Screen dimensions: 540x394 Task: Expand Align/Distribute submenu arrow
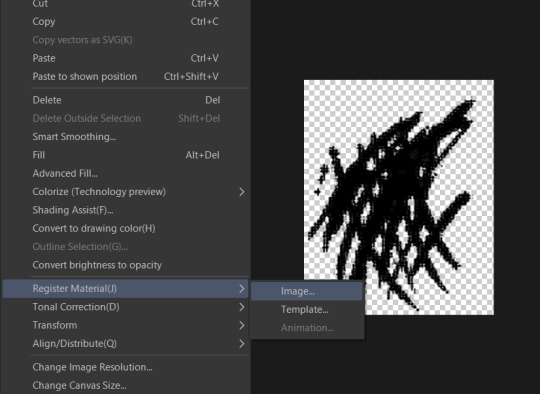click(242, 343)
